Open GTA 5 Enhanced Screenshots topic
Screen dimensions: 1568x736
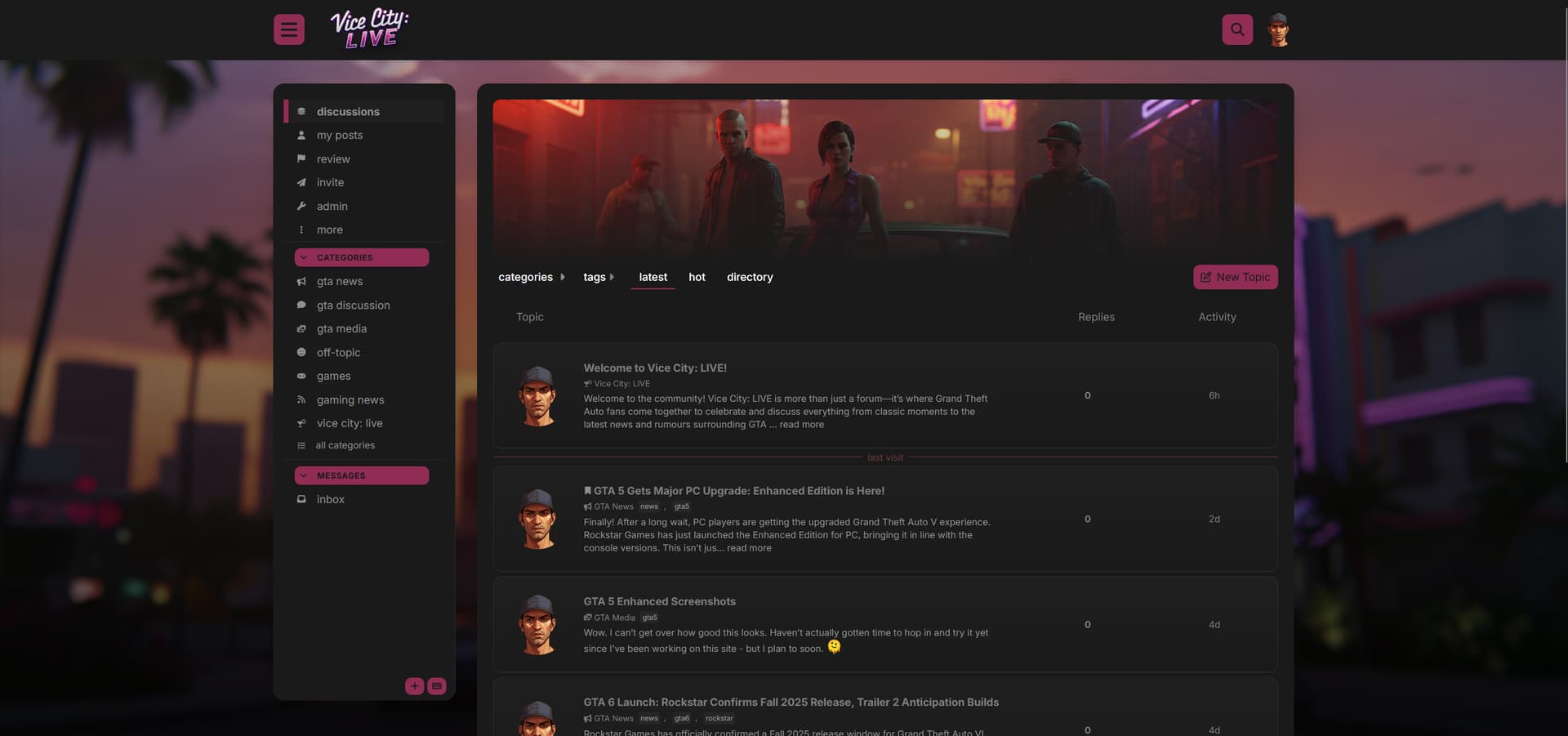click(x=659, y=601)
